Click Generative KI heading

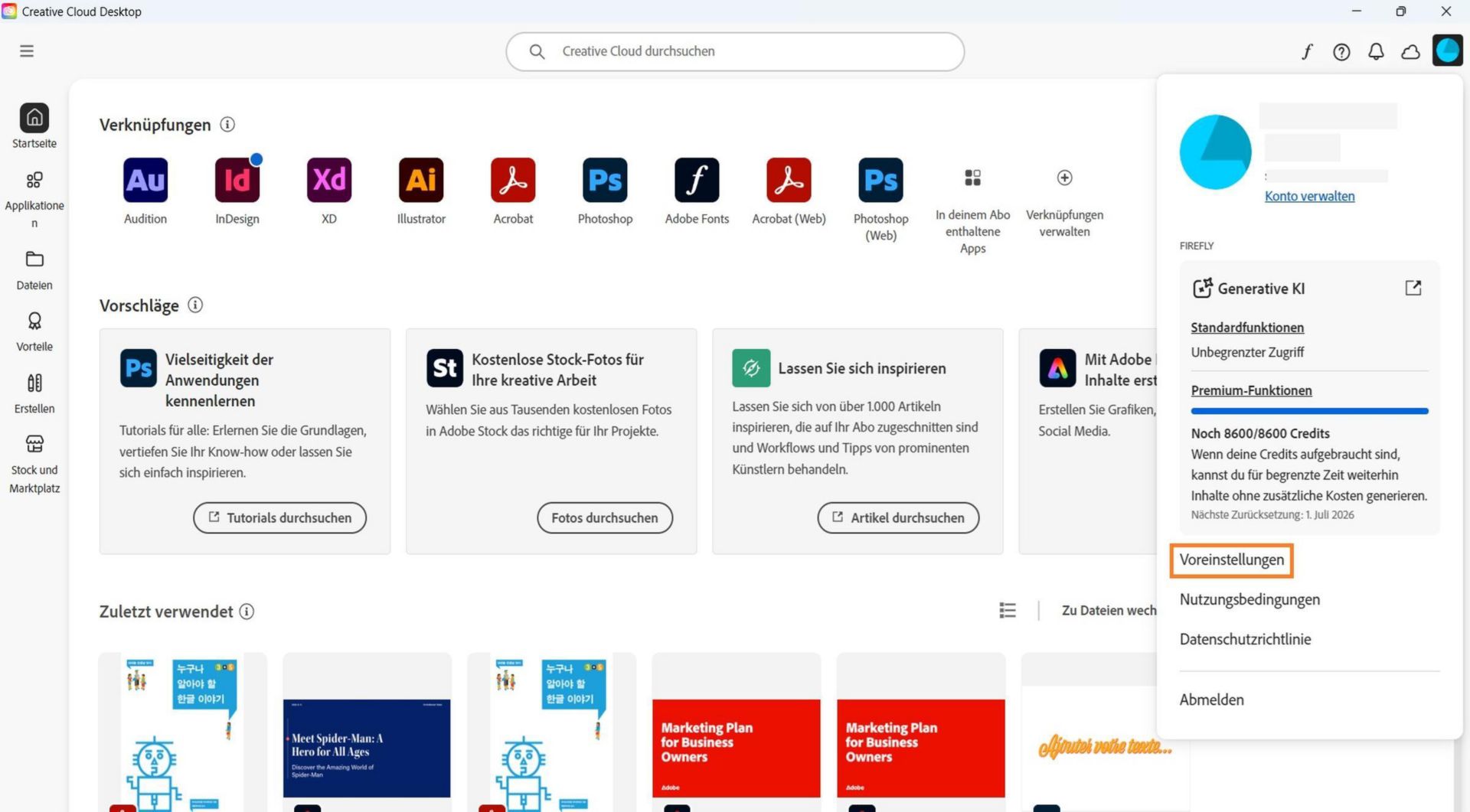pos(1261,289)
